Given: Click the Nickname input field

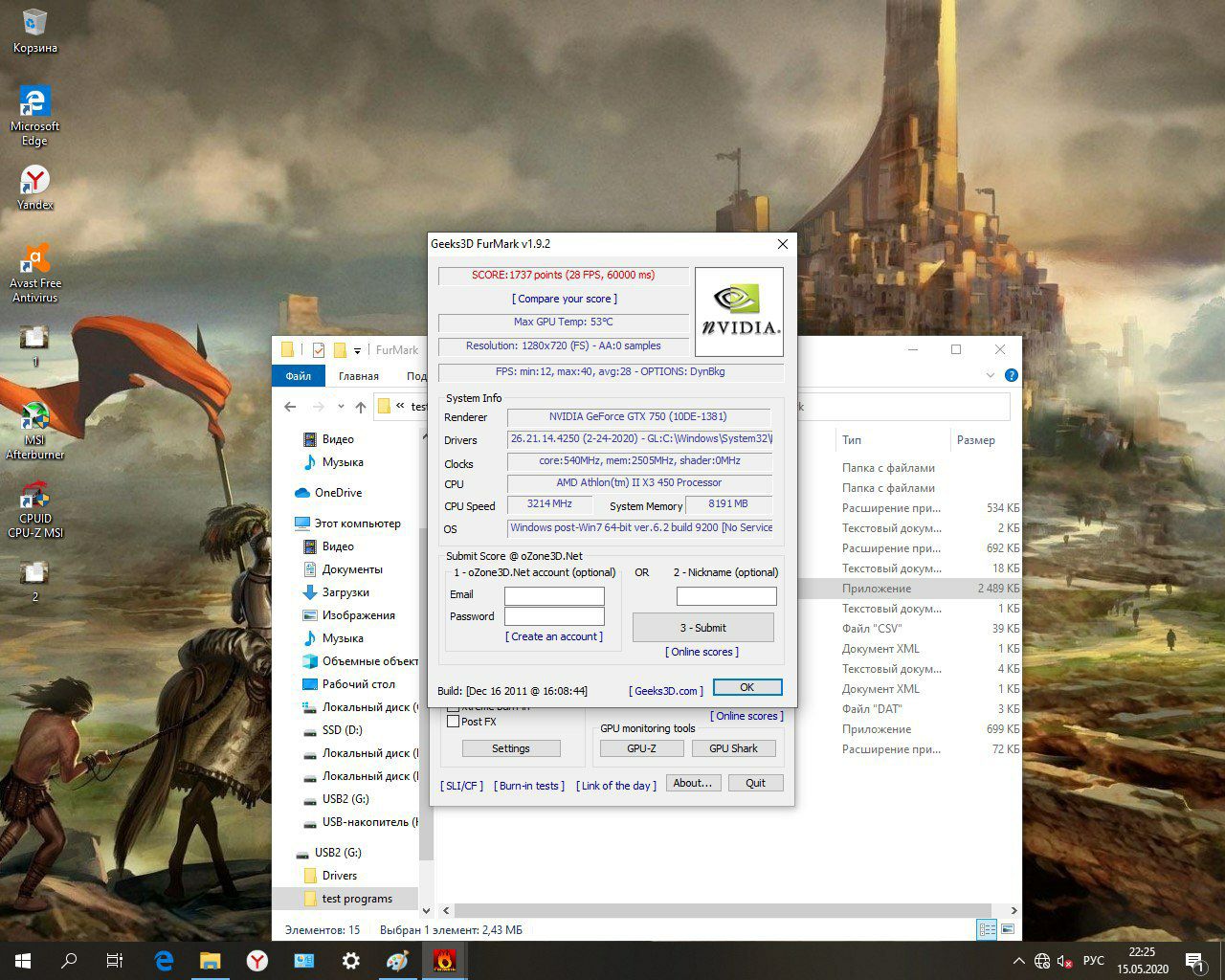Looking at the screenshot, I should pyautogui.click(x=726, y=596).
